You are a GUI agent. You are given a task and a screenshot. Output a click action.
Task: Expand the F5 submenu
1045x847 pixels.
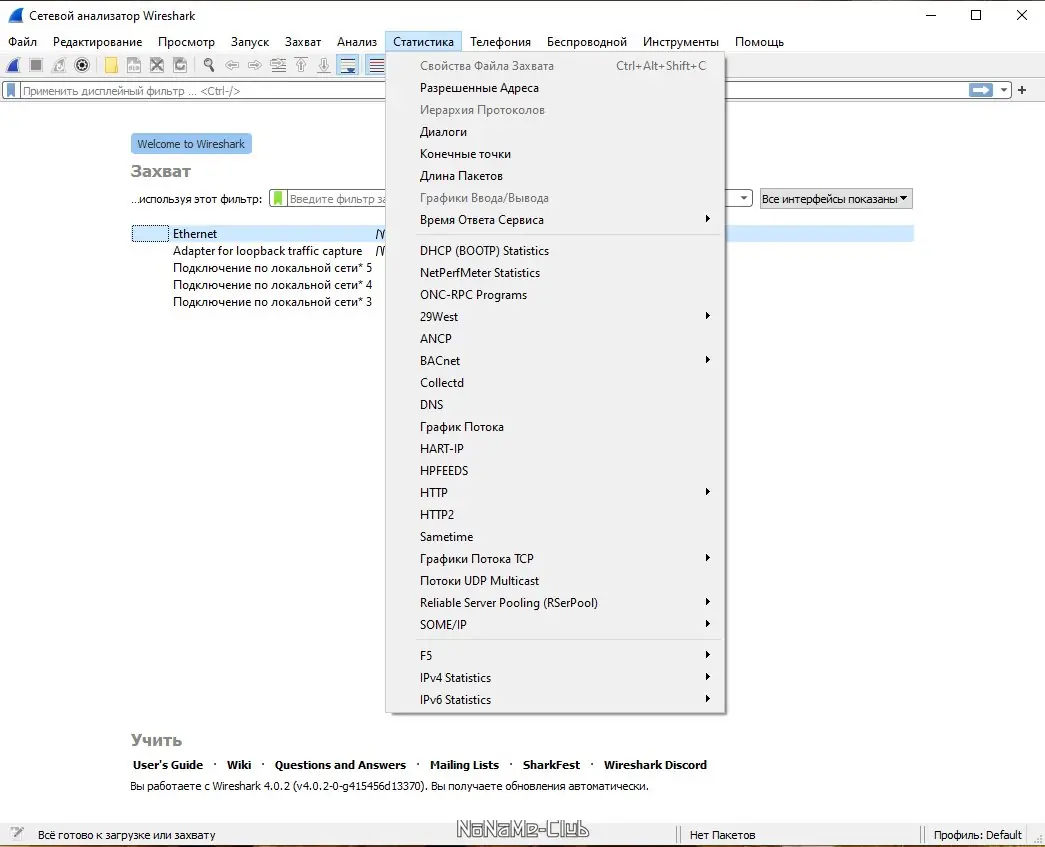pyautogui.click(x=555, y=656)
